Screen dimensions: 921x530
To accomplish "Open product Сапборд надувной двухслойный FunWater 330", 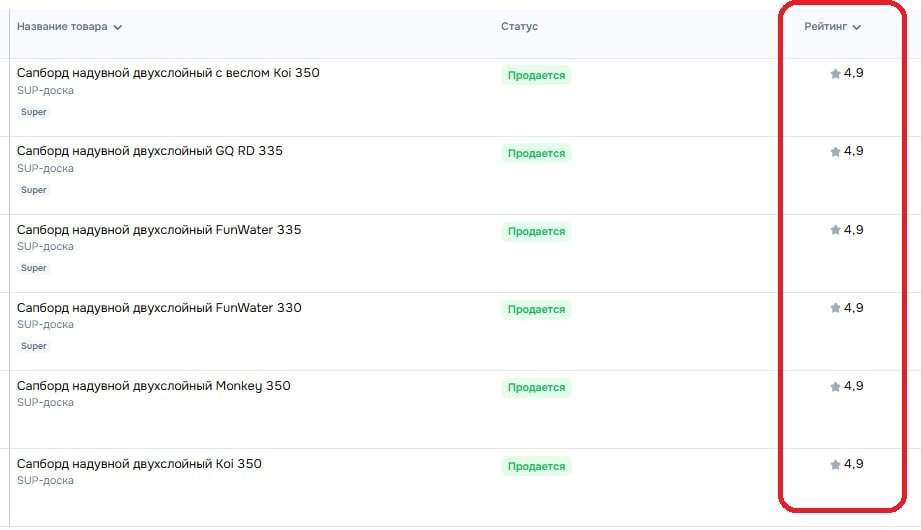I will click(x=159, y=307).
